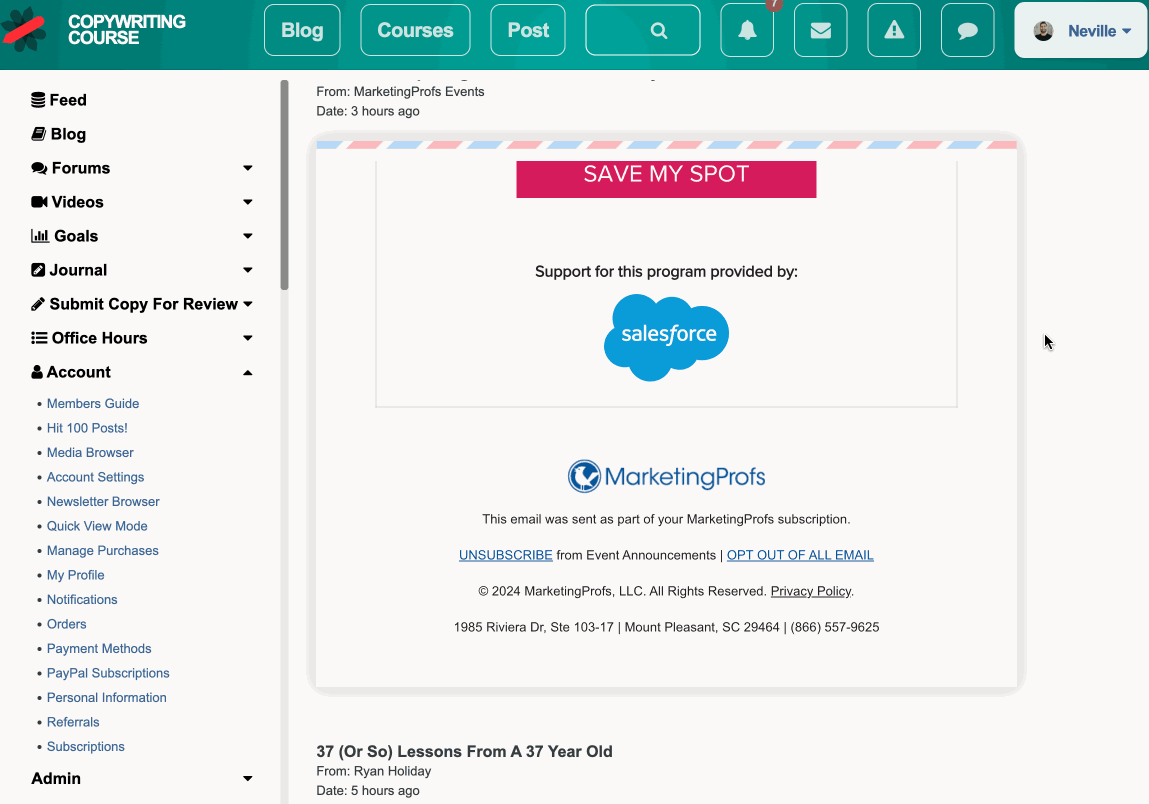Open Notifications link in Account menu

tap(82, 600)
